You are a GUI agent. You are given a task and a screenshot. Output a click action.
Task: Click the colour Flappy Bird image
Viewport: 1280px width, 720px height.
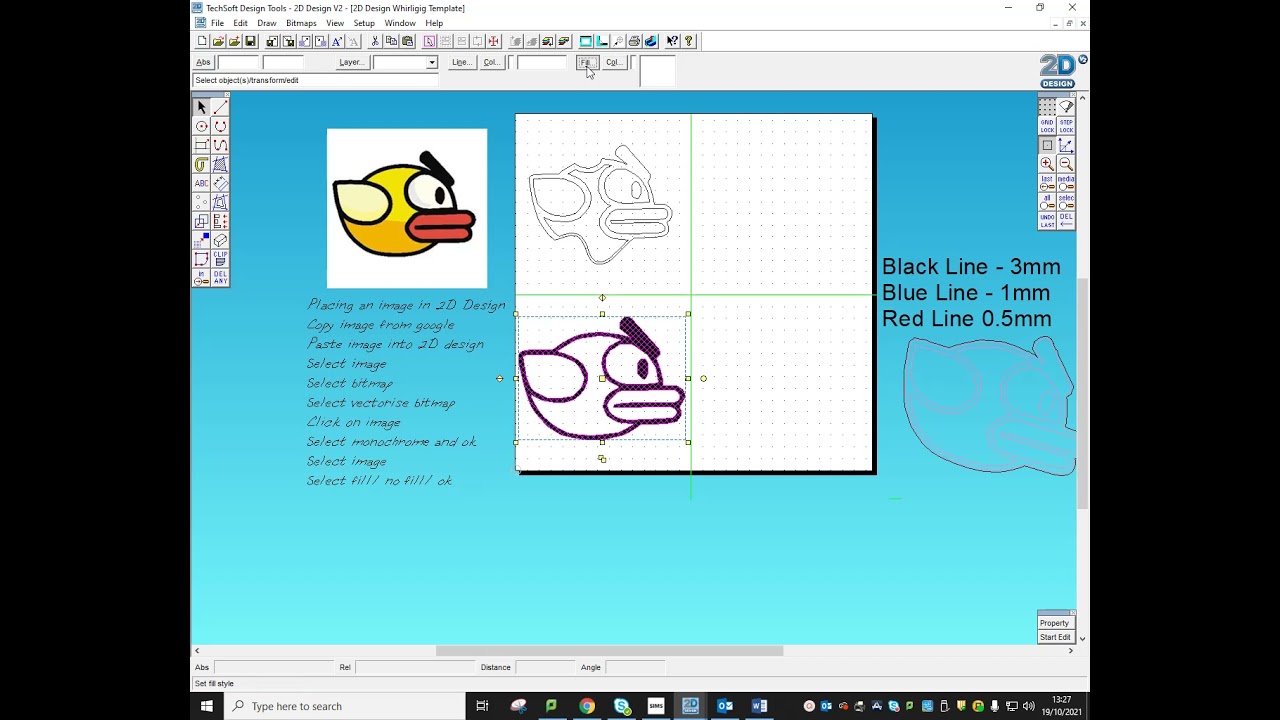[x=407, y=208]
